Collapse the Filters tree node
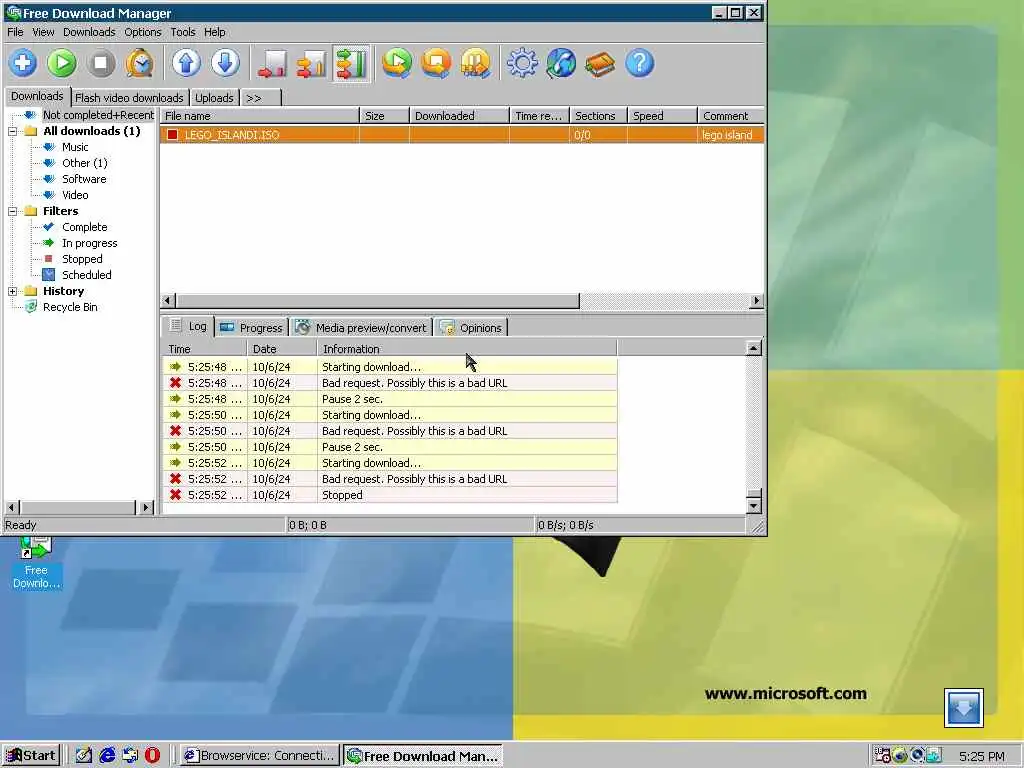Image resolution: width=1024 pixels, height=768 pixels. coord(12,212)
